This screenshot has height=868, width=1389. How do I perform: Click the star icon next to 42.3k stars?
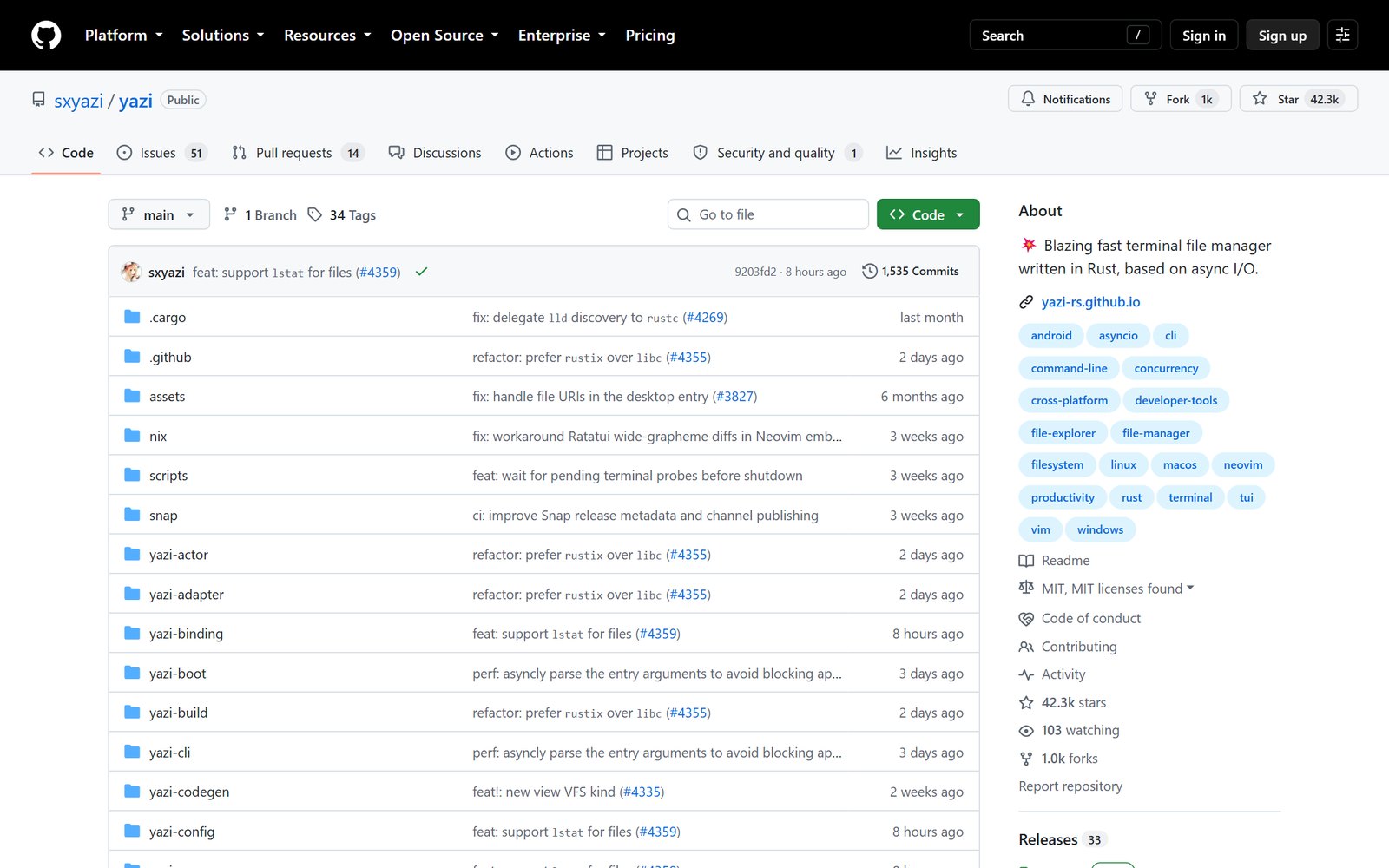tap(1026, 703)
